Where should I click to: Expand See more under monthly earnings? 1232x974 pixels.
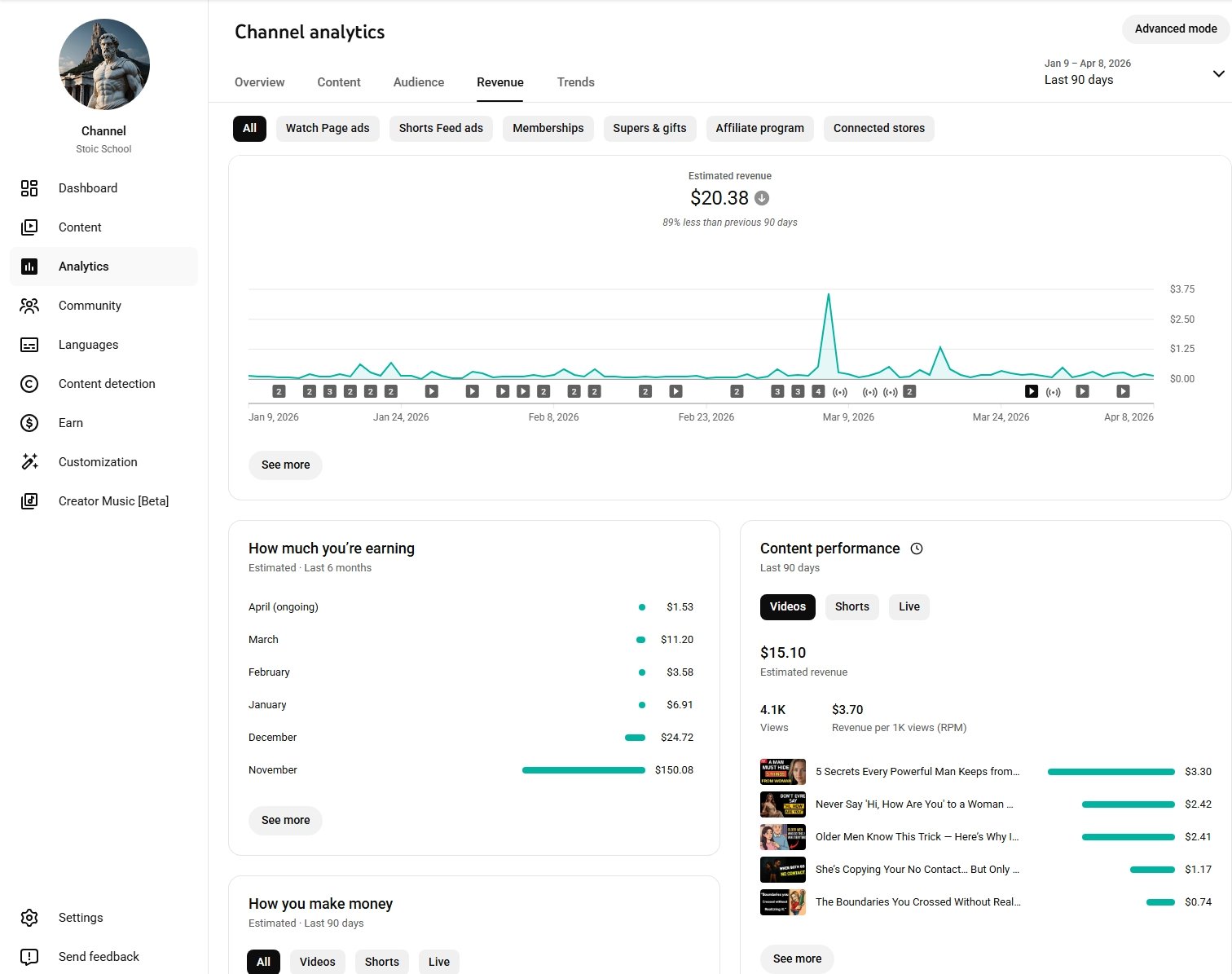click(285, 820)
